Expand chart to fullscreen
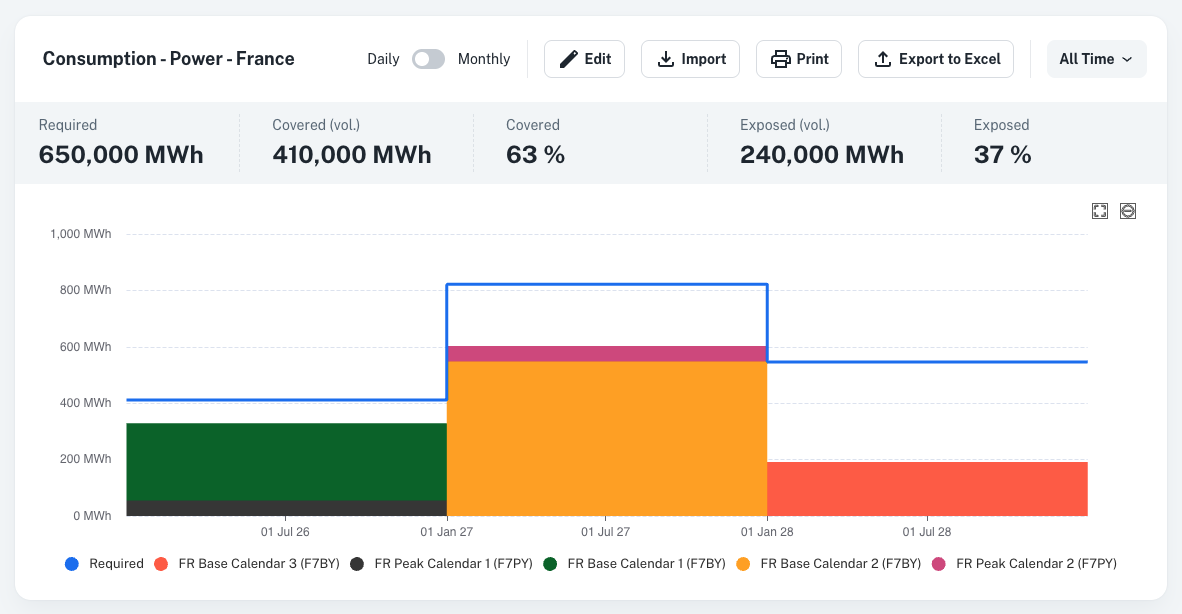 tap(1100, 211)
